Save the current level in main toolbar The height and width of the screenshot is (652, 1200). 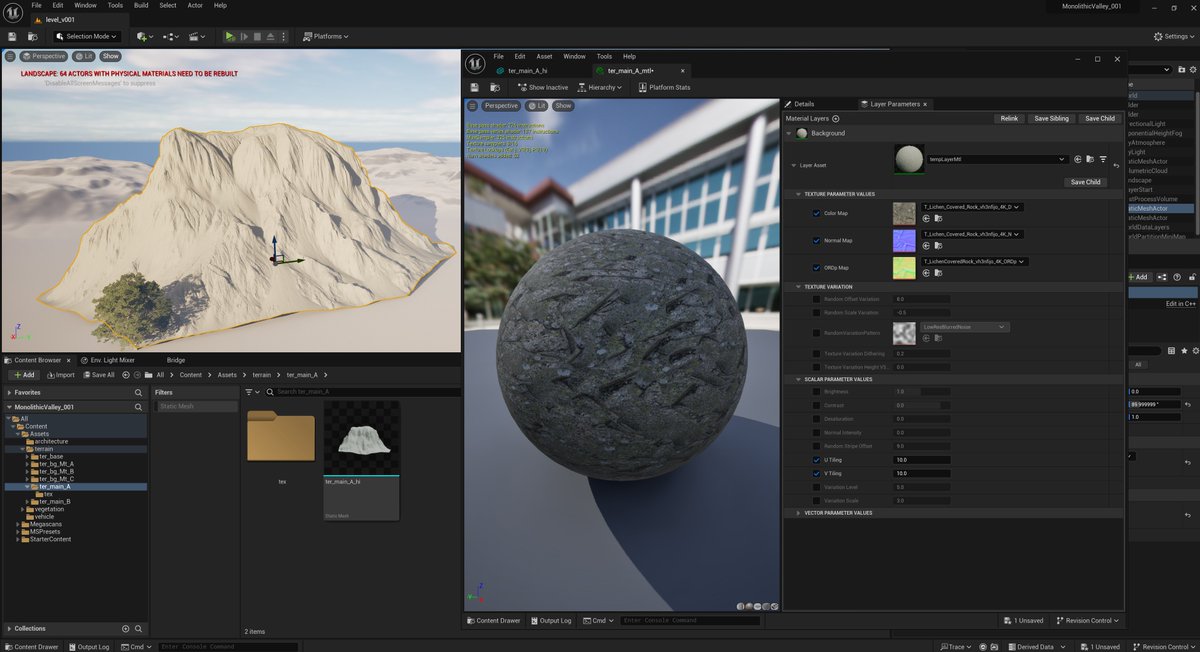click(x=12, y=36)
